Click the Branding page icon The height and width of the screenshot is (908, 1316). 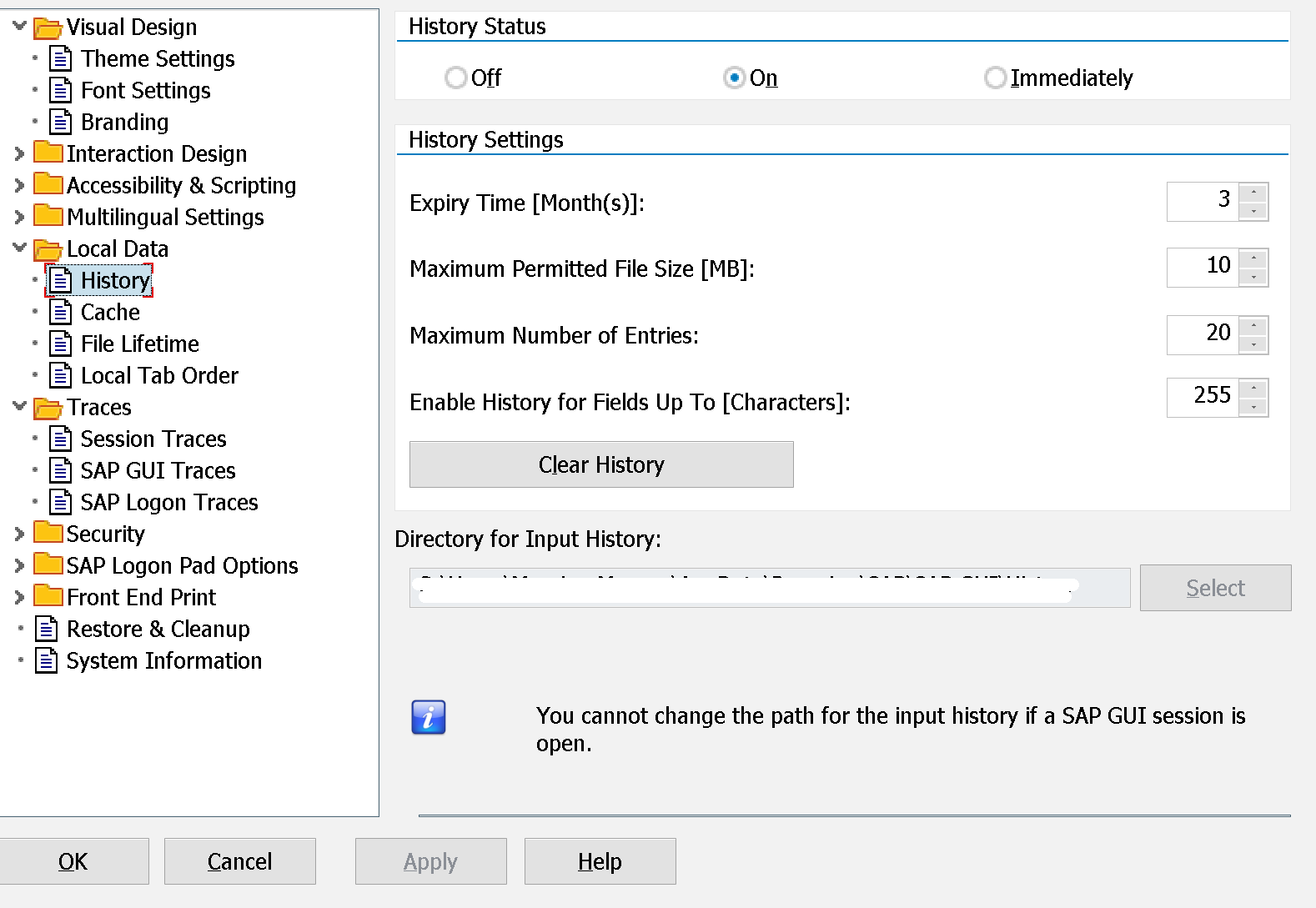click(x=60, y=122)
